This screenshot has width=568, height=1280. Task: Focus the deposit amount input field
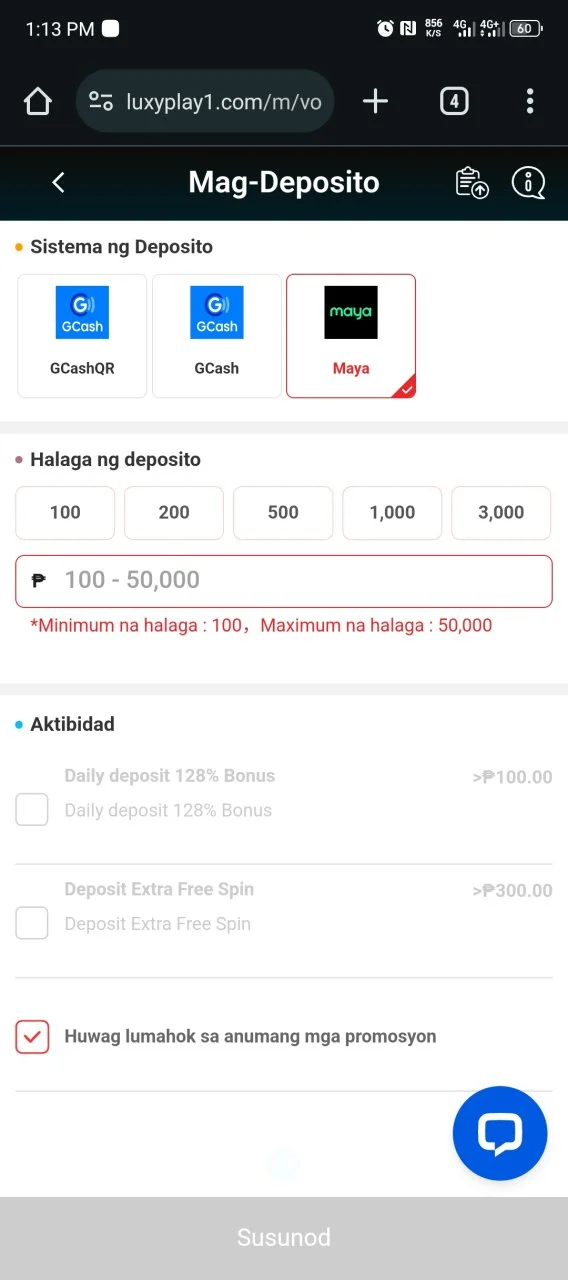click(284, 581)
